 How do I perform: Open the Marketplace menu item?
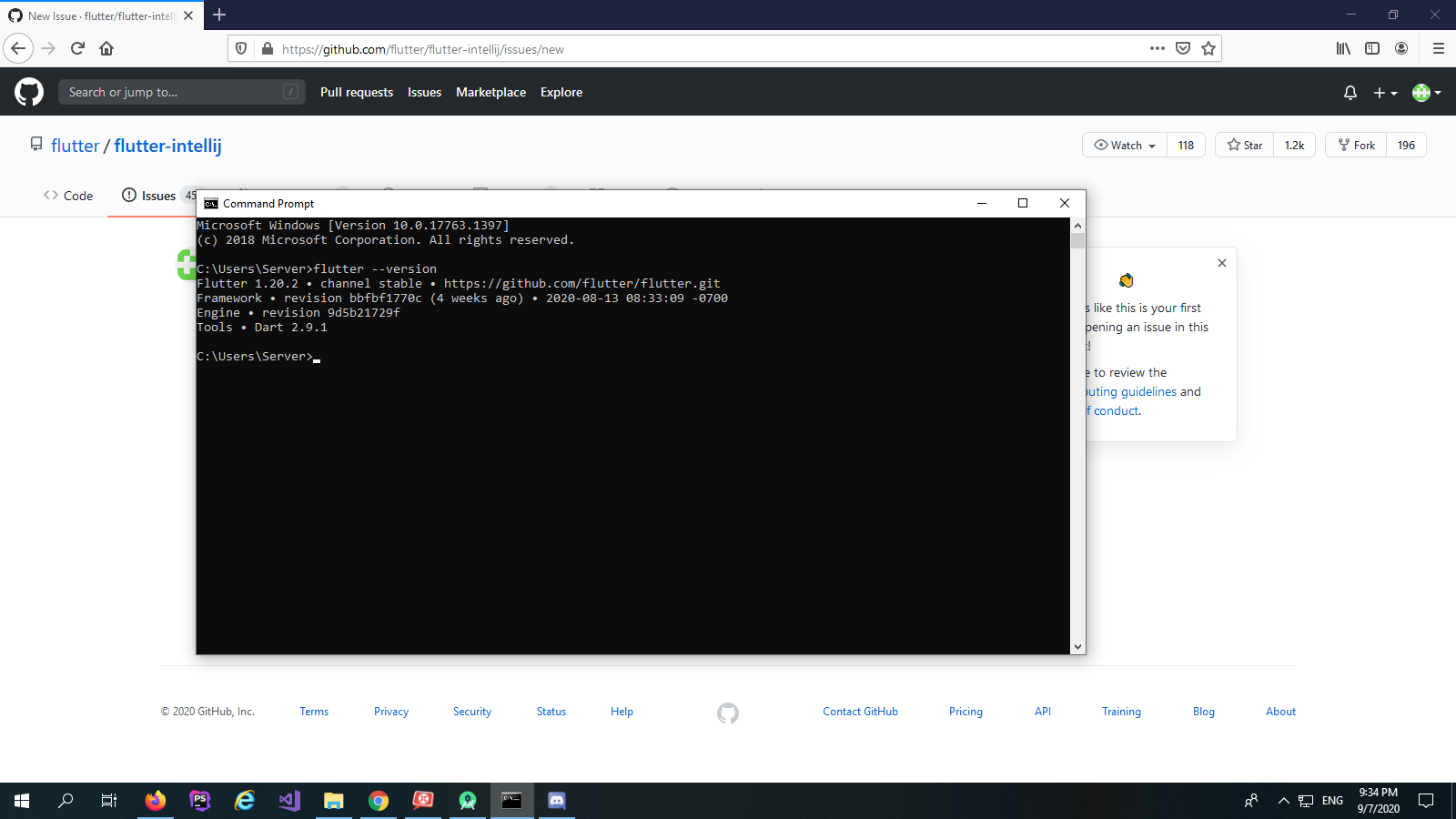tap(490, 92)
